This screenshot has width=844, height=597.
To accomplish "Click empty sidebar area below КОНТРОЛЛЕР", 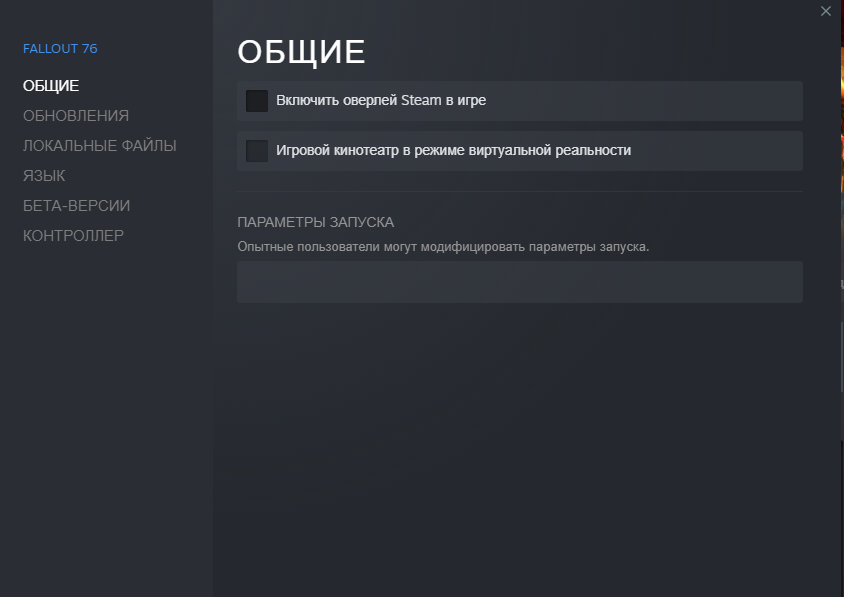I will [106, 400].
